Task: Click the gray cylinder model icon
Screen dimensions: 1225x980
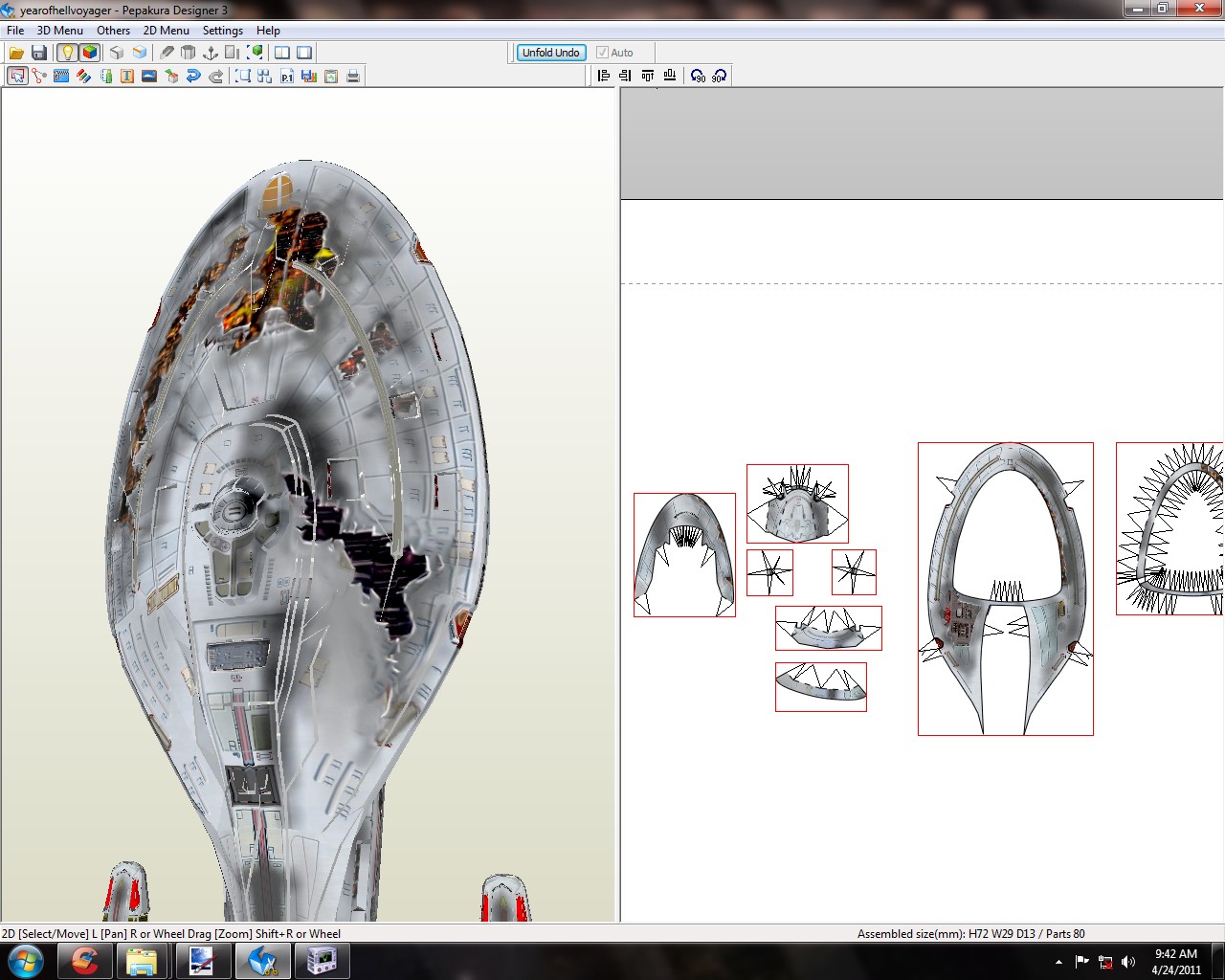Action: tap(189, 53)
